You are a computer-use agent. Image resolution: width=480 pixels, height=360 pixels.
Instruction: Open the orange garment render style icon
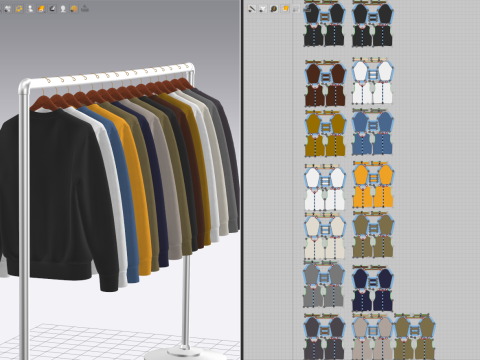(x=41, y=9)
